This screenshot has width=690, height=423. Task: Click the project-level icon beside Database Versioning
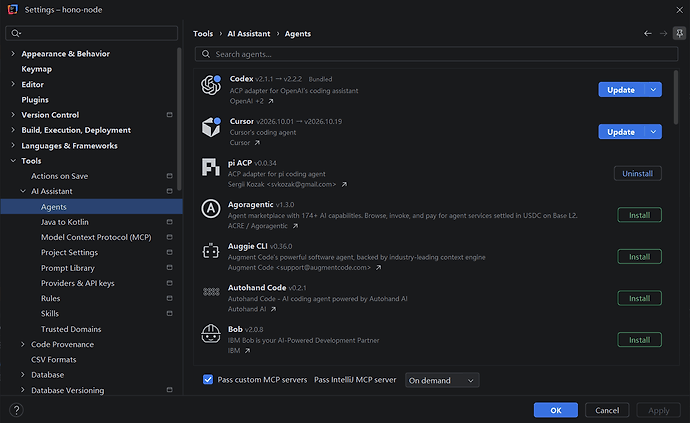169,390
